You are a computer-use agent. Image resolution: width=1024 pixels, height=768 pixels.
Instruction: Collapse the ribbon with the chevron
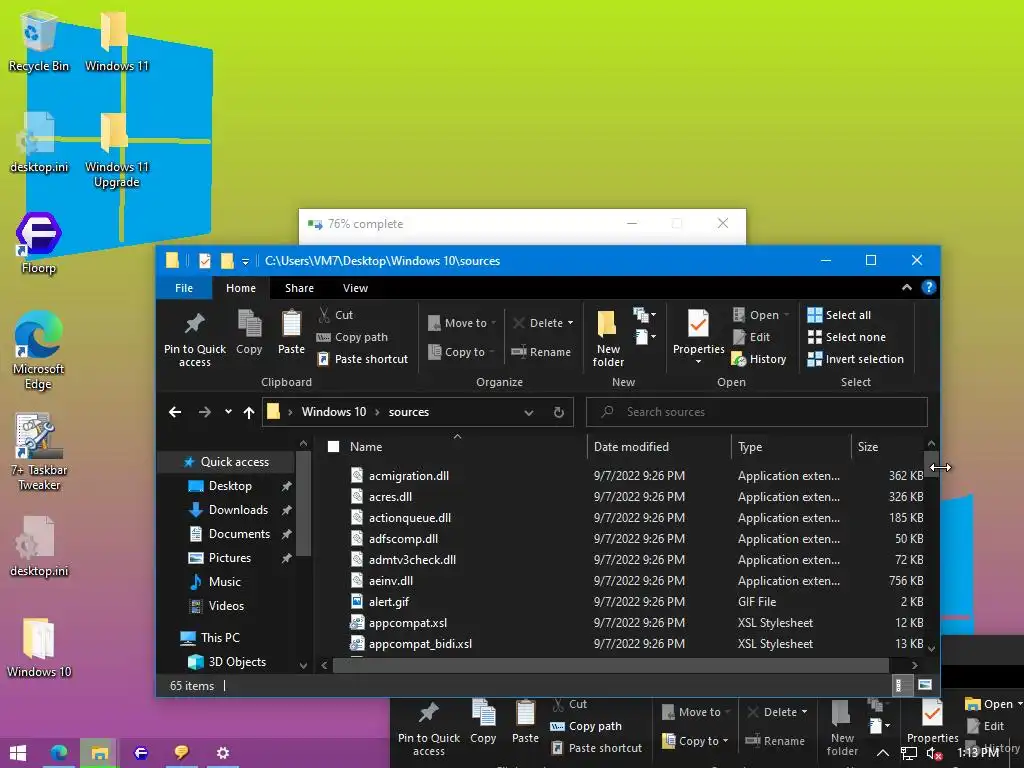(906, 287)
